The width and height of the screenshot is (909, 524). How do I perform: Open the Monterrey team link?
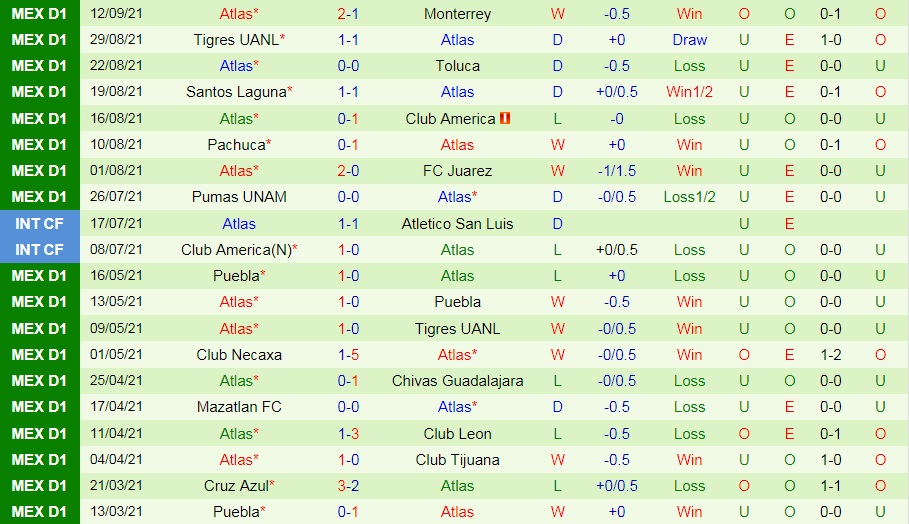click(x=457, y=14)
